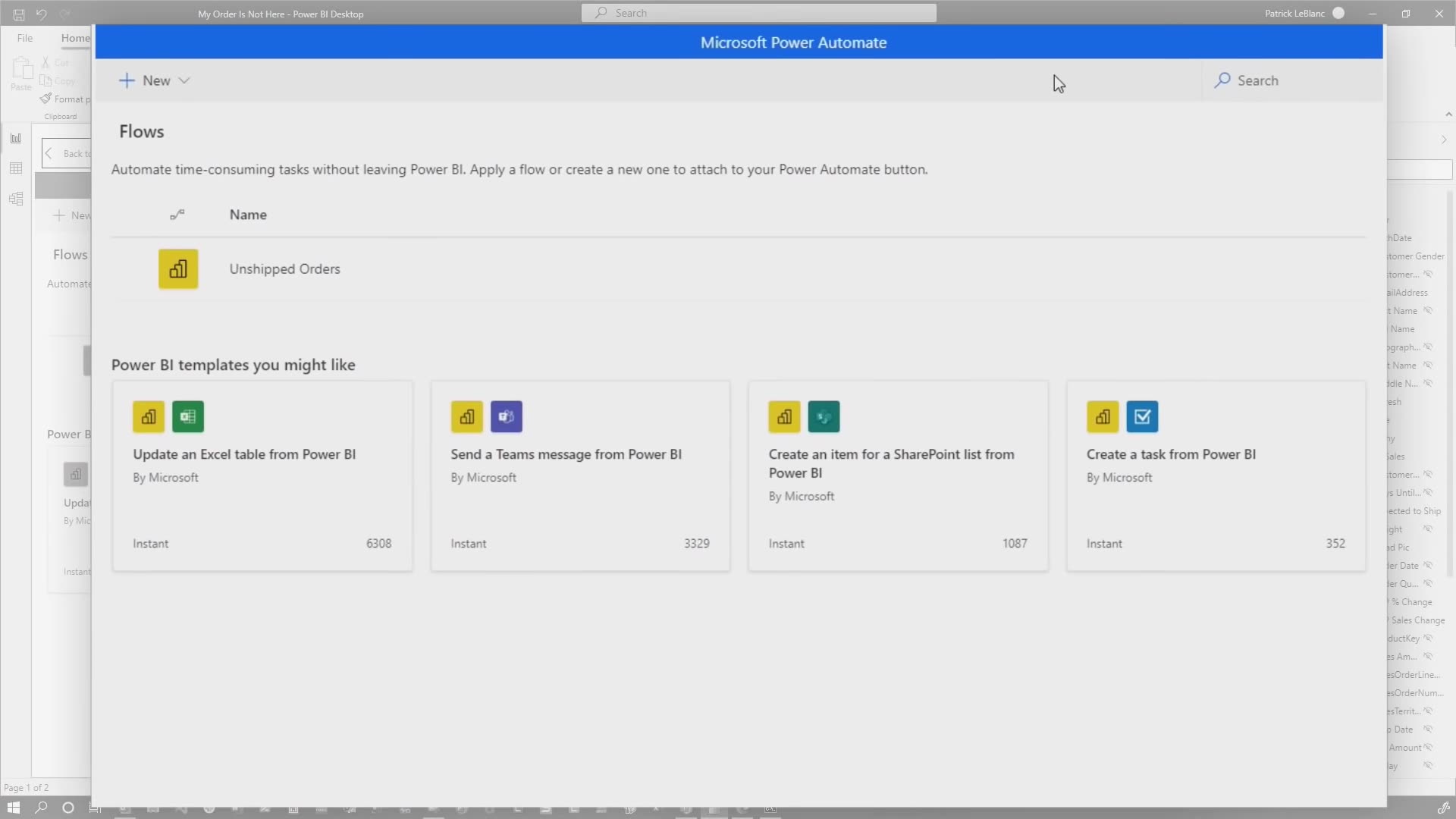Click the Format painter icon
Screen dimensions: 1456x819
coord(45,99)
